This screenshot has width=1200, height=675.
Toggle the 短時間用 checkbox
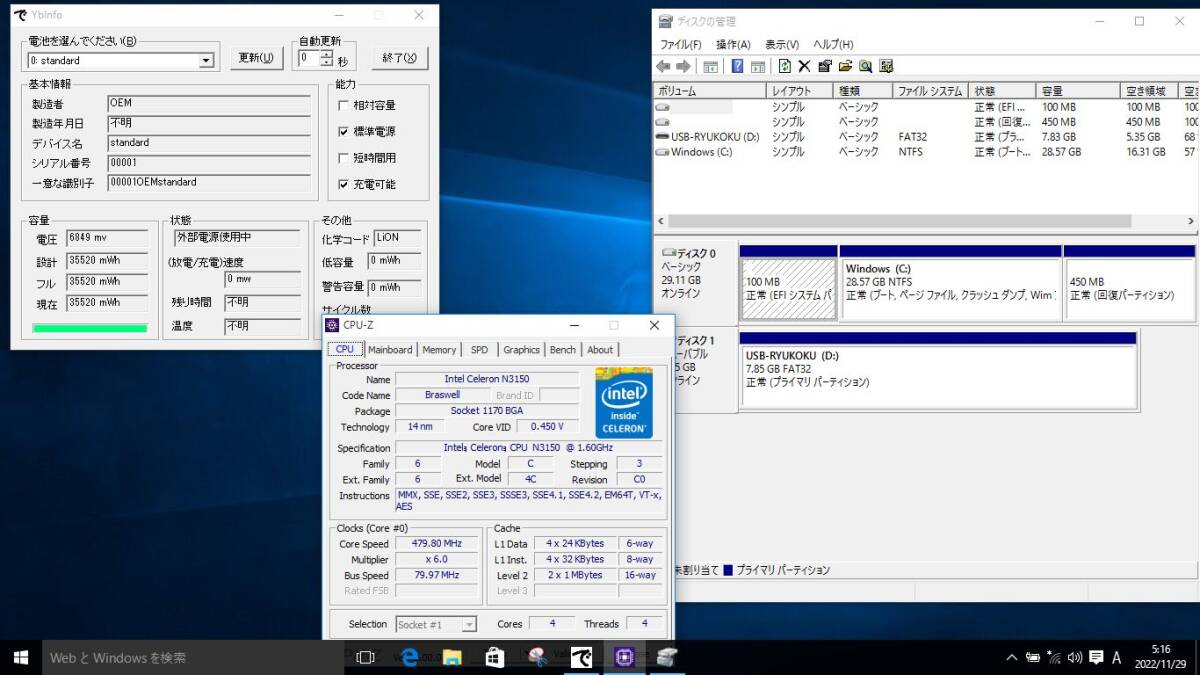click(344, 158)
